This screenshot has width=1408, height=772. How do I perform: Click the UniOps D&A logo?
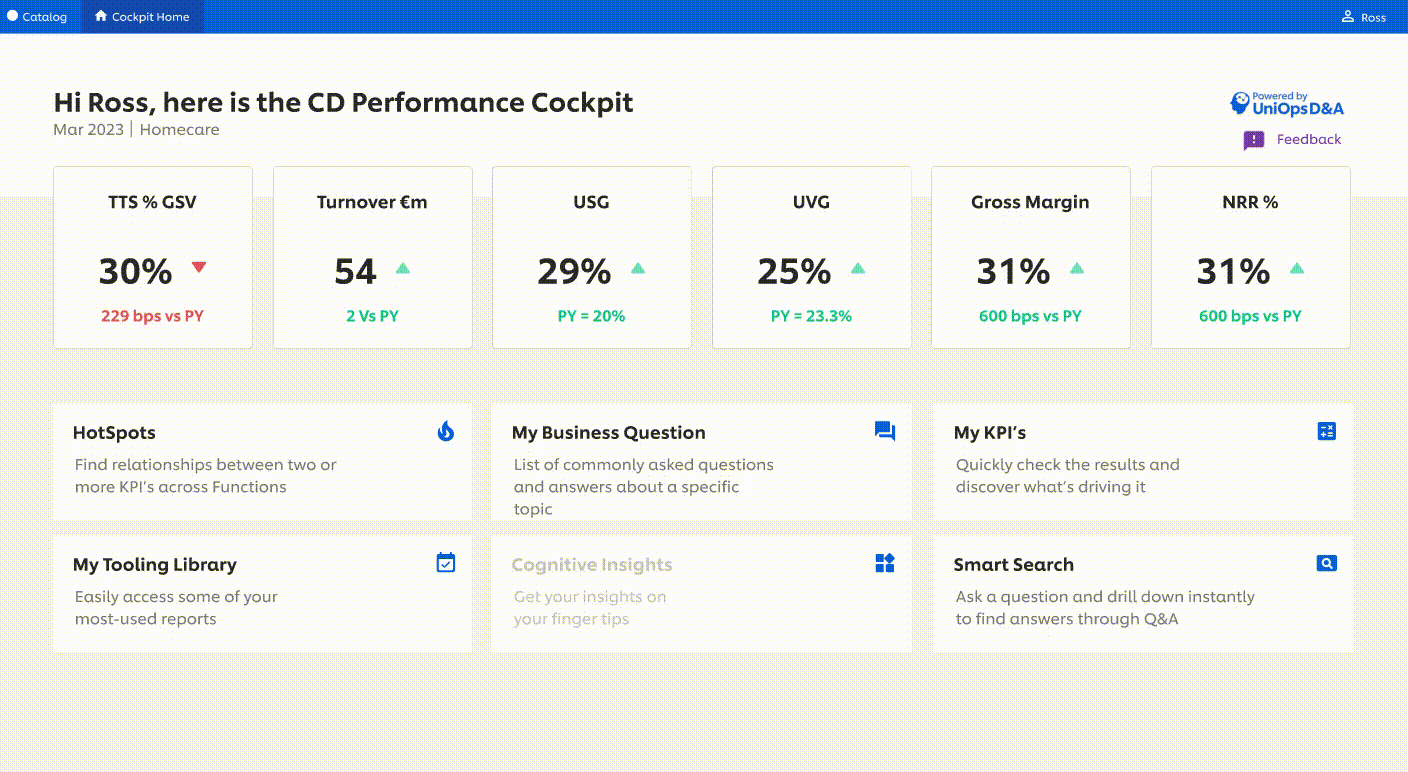point(1286,104)
